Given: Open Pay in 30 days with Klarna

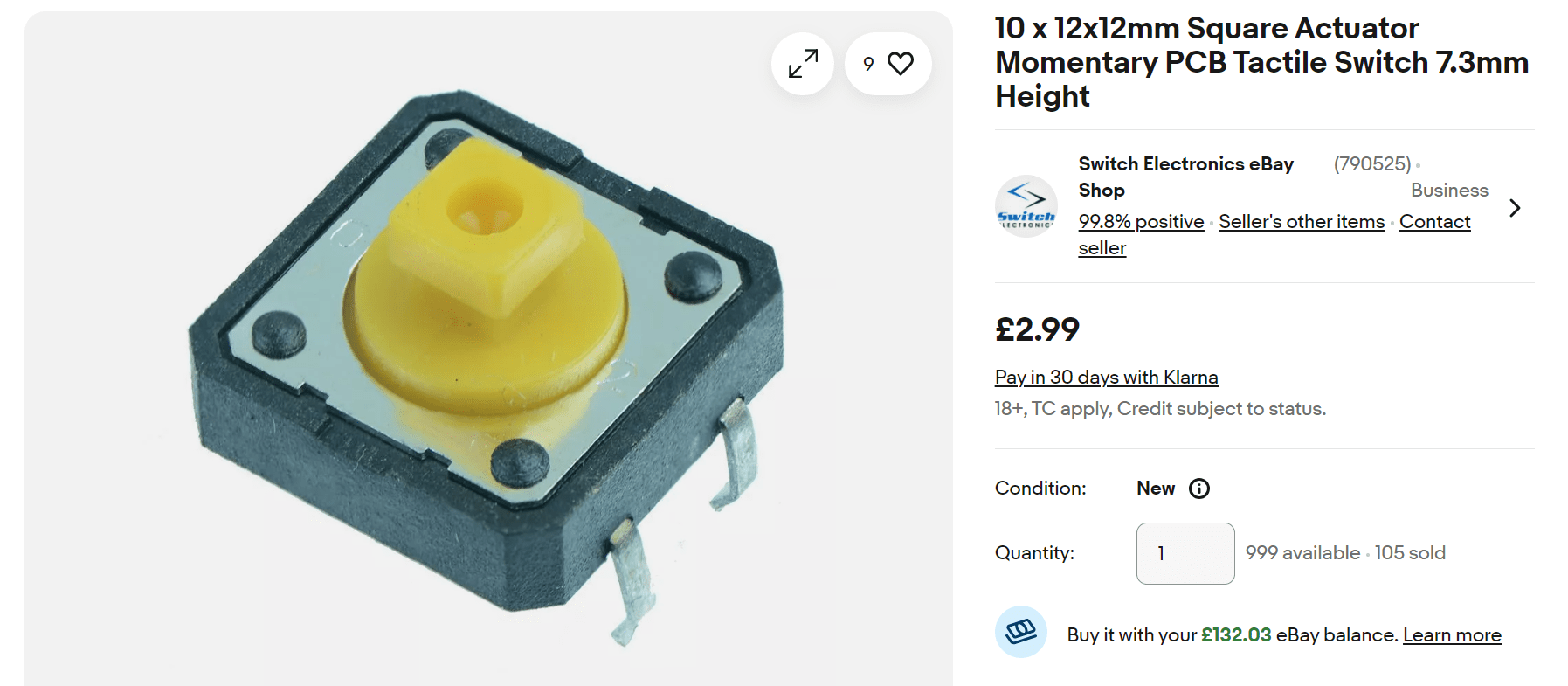Looking at the screenshot, I should click(1106, 378).
